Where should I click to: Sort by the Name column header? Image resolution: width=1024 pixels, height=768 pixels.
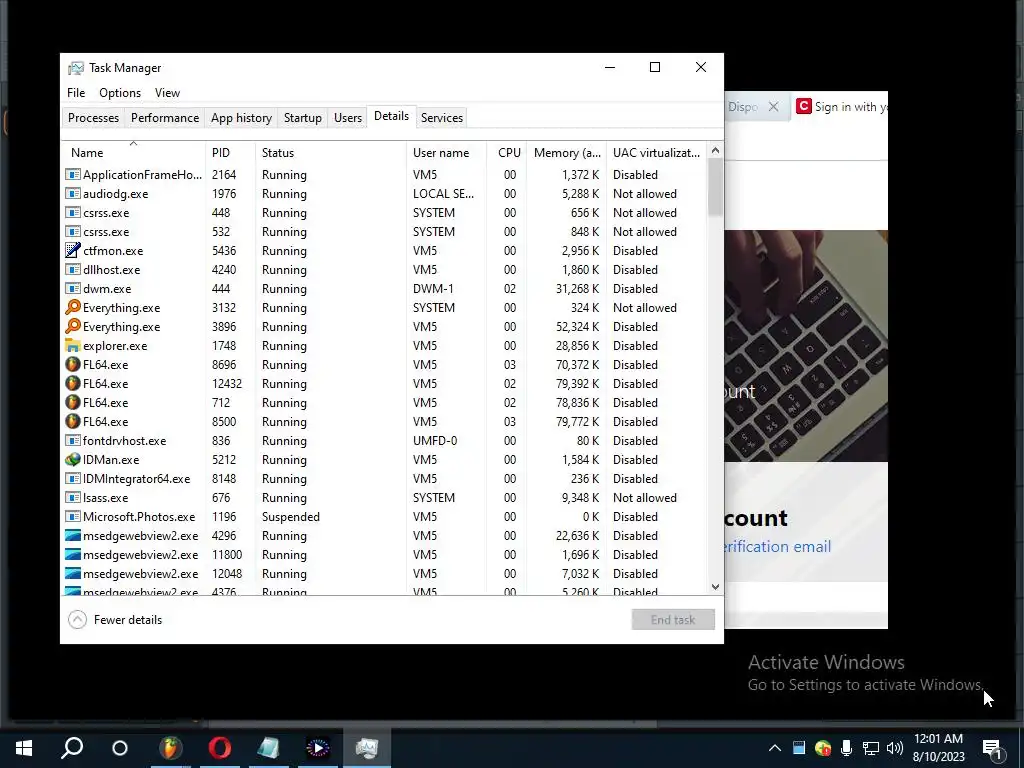point(133,152)
